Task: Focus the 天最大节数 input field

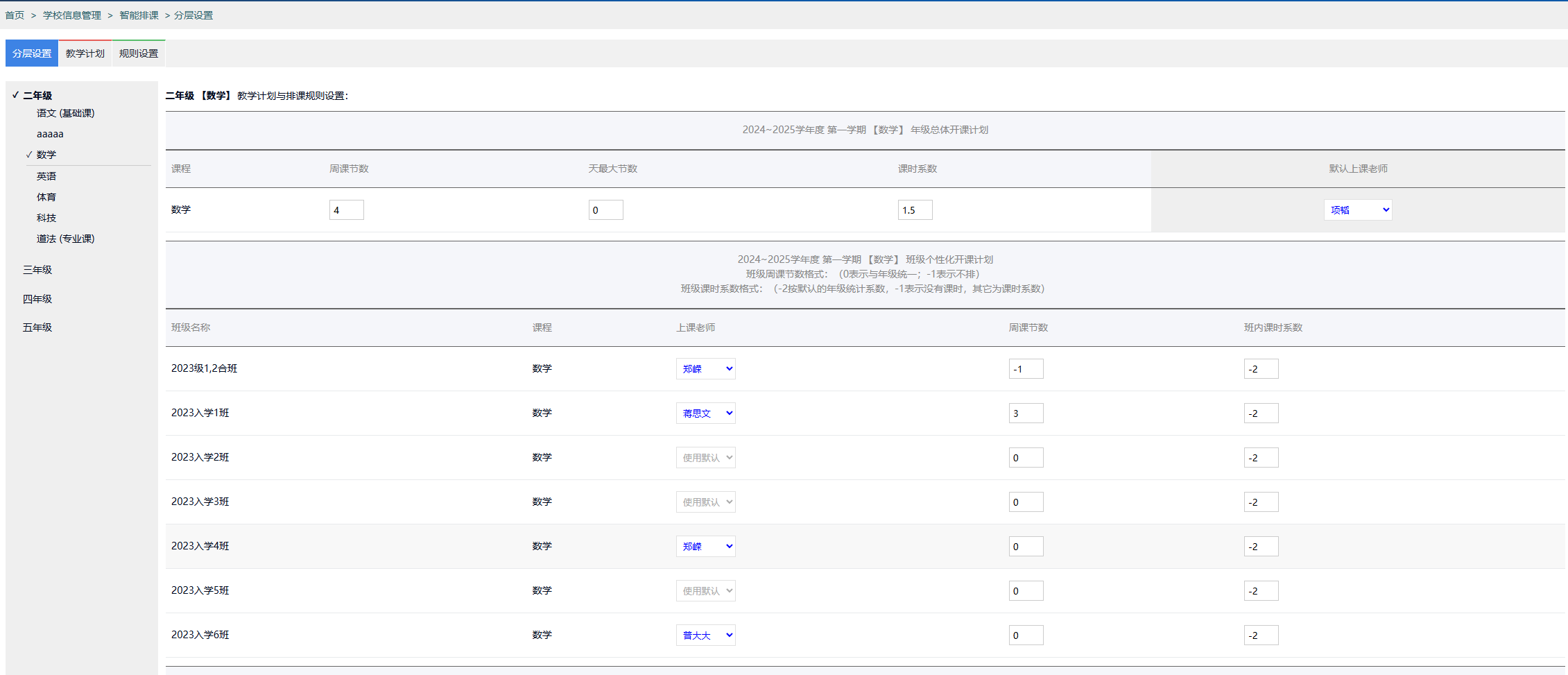Action: 605,210
